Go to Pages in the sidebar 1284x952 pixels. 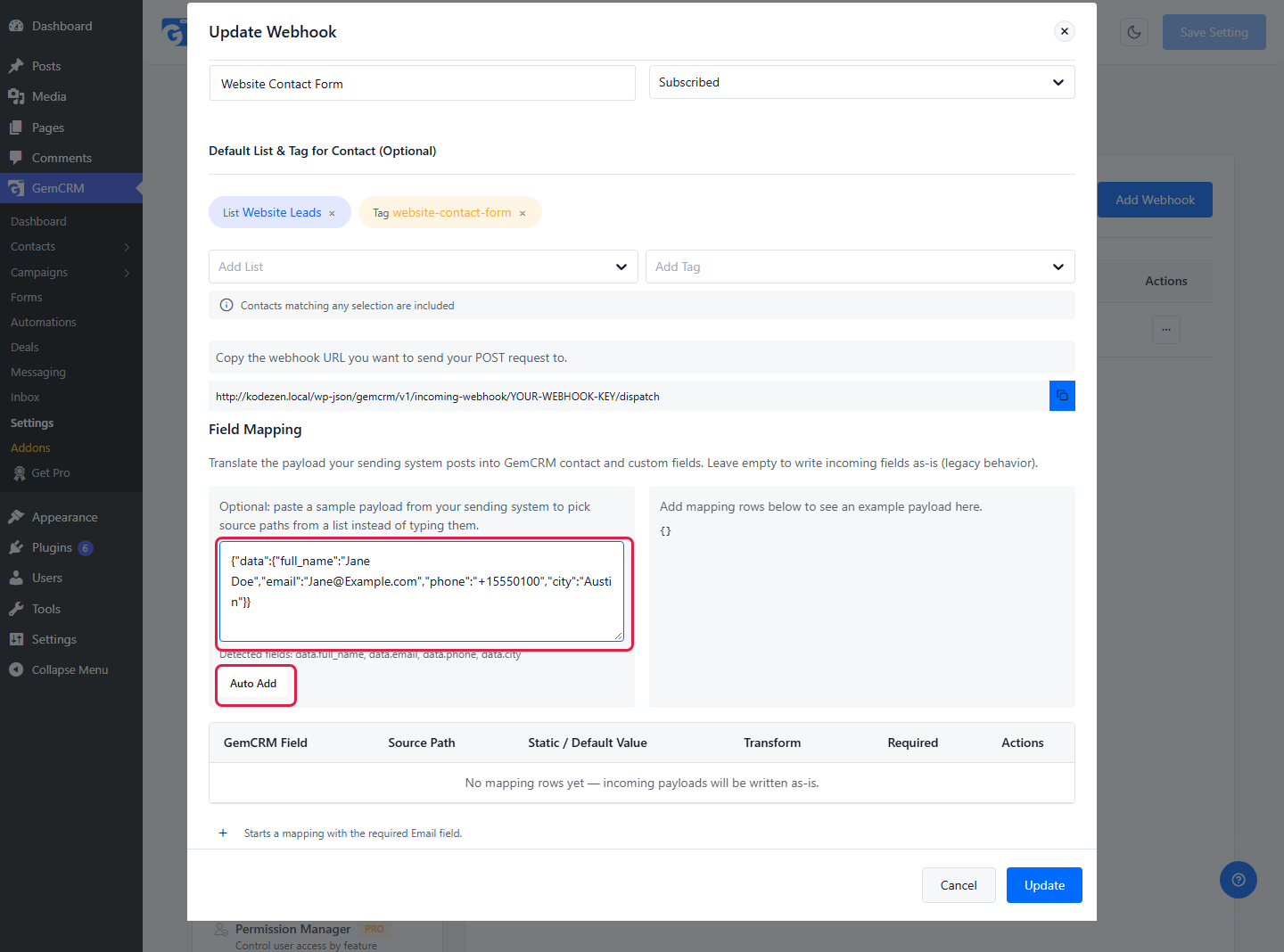coord(48,127)
